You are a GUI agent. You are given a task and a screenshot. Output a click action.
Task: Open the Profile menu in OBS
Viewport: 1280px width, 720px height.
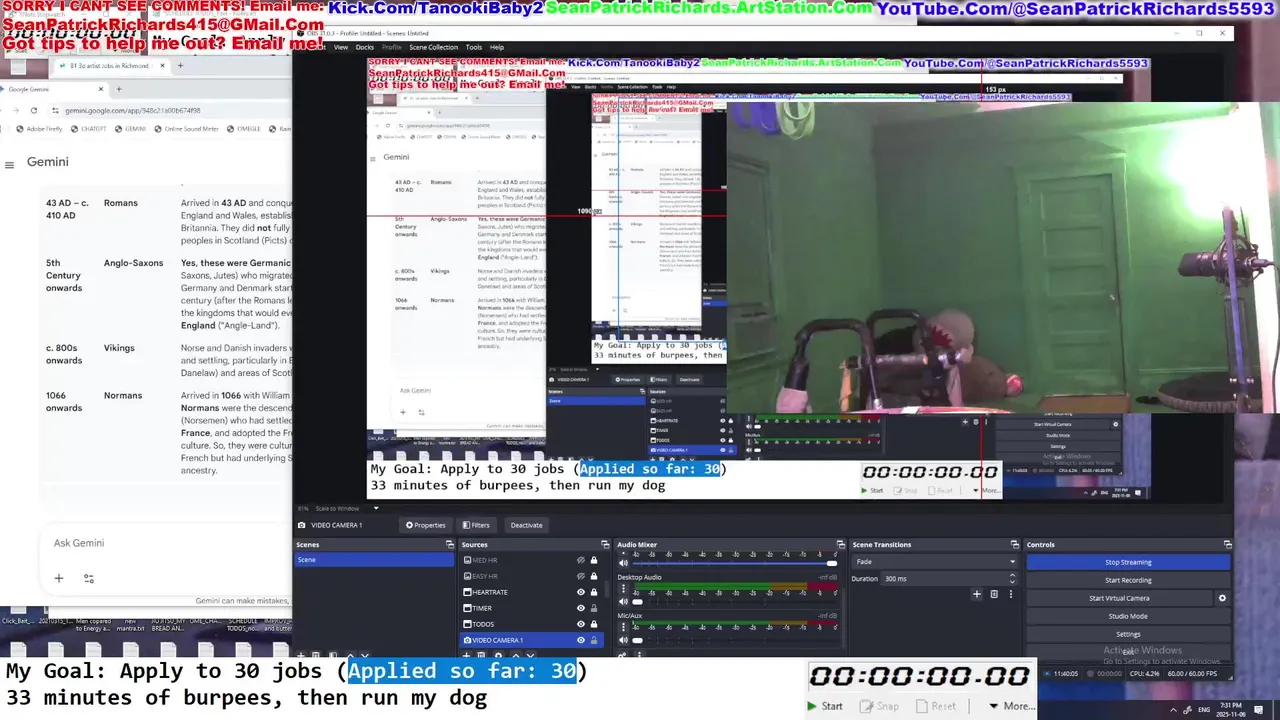[392, 47]
